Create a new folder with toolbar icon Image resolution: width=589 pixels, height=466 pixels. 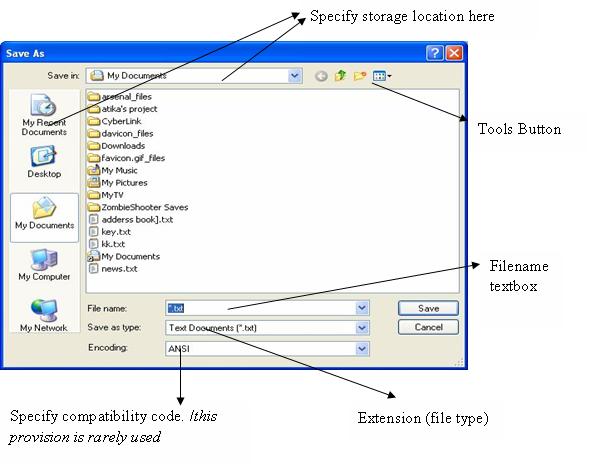point(360,76)
